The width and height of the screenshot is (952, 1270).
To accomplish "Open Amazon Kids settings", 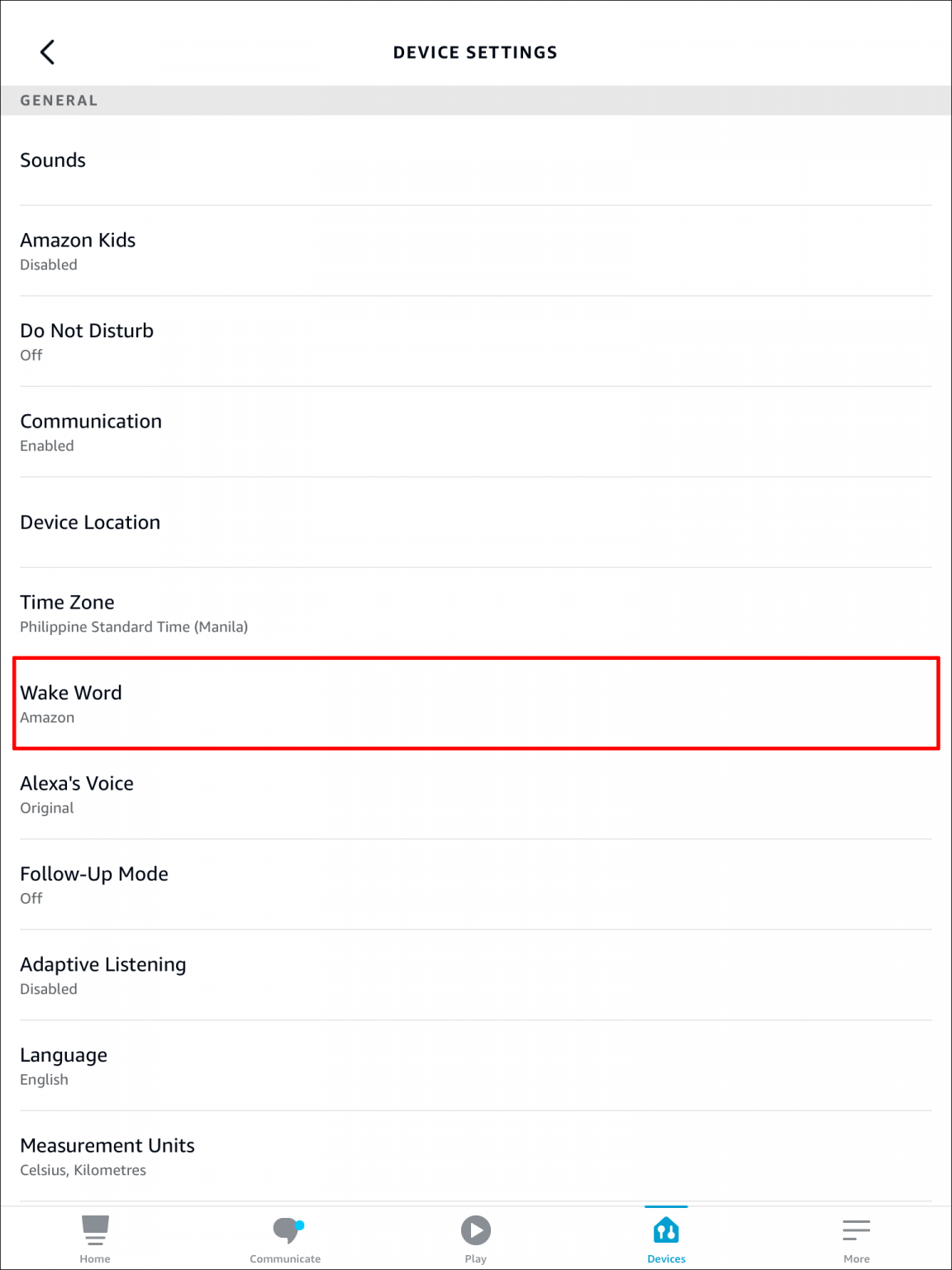I will click(476, 251).
